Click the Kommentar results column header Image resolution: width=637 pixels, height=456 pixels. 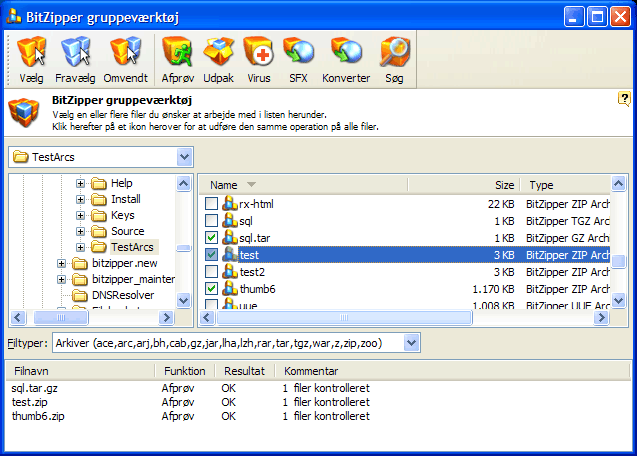click(452, 371)
